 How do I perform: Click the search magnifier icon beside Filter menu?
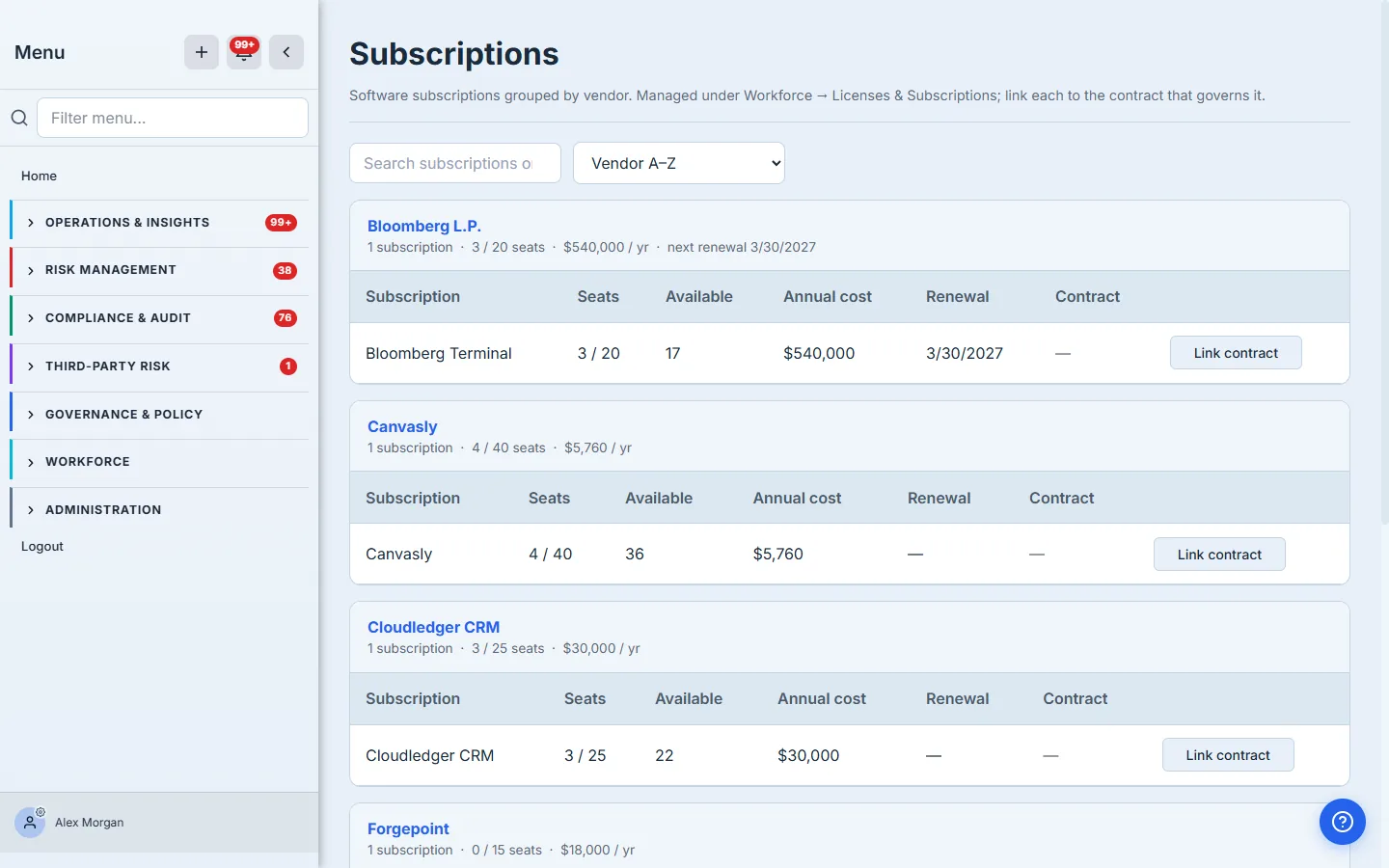click(x=19, y=118)
